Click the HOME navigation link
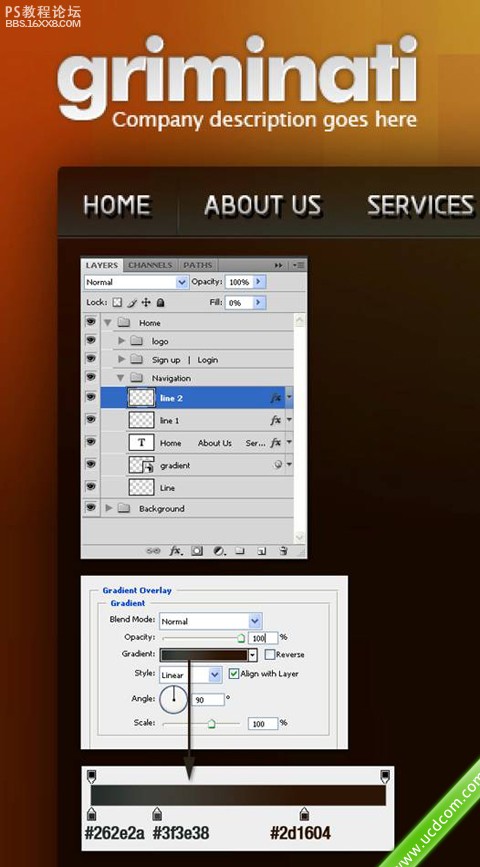This screenshot has height=867, width=480. [117, 206]
